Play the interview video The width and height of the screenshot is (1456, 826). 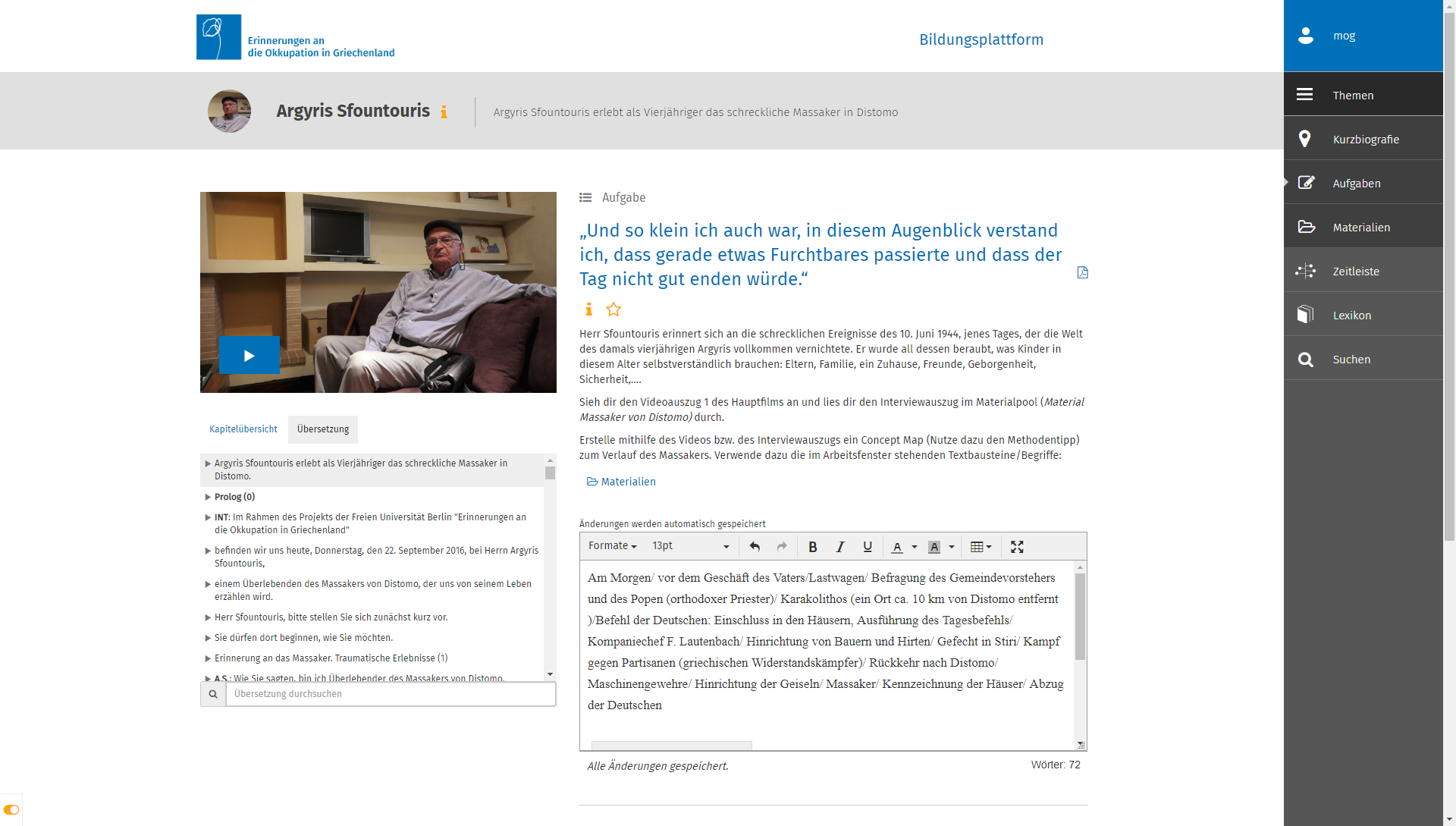[249, 355]
